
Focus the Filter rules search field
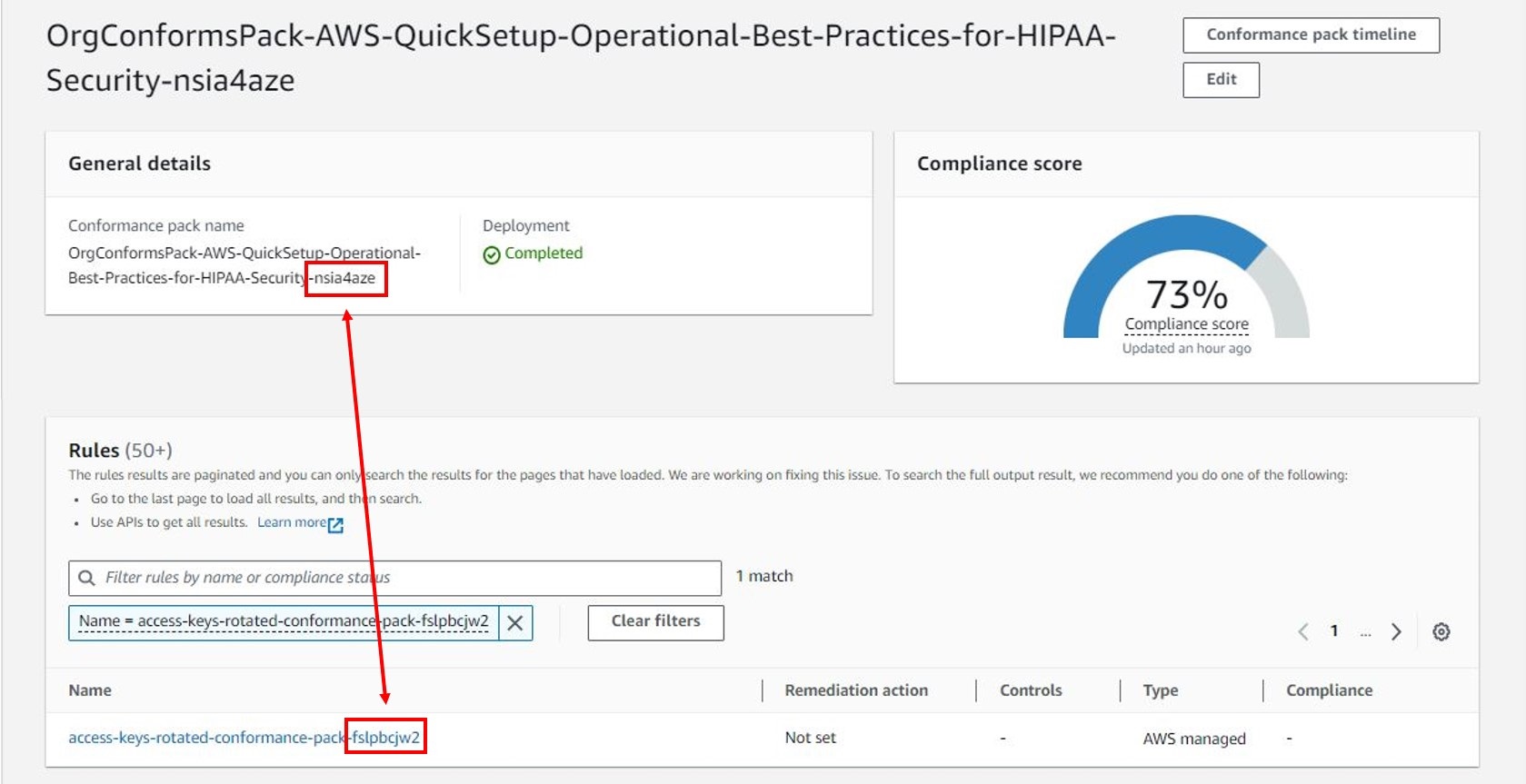coord(394,578)
